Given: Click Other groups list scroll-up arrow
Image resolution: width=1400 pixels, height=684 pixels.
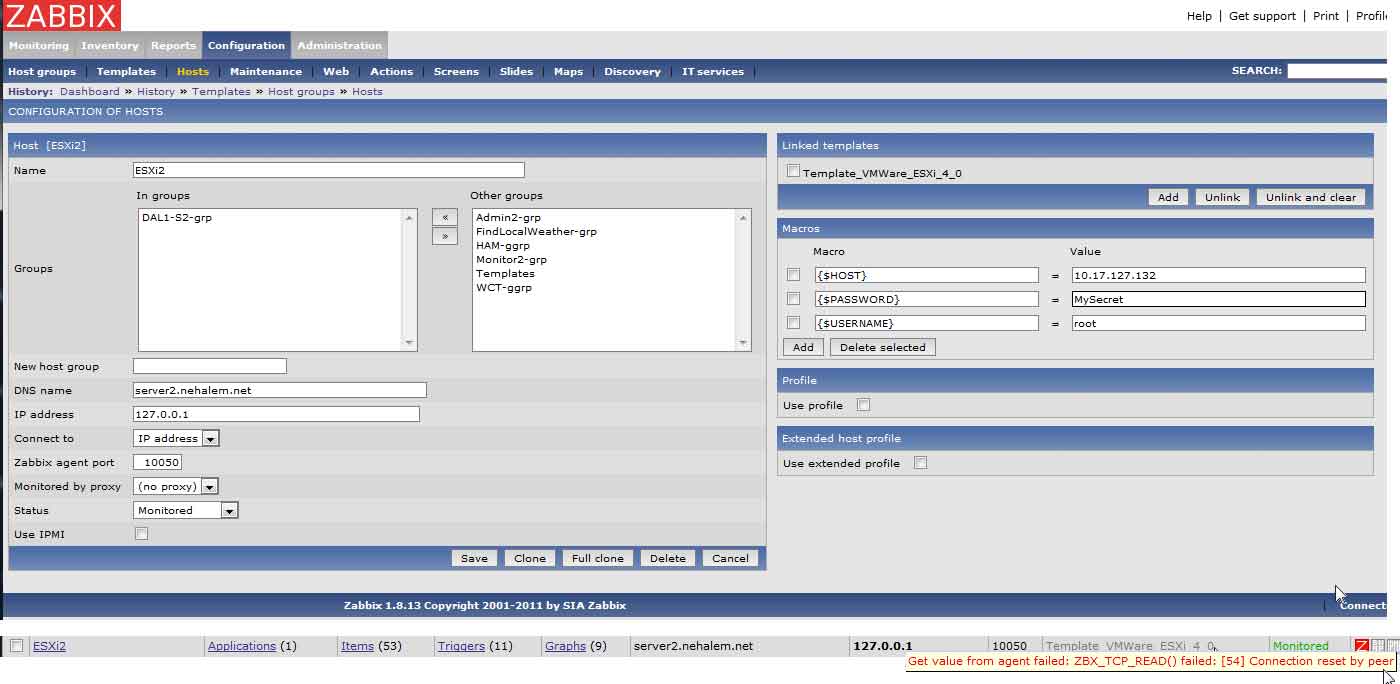Looking at the screenshot, I should (743, 217).
